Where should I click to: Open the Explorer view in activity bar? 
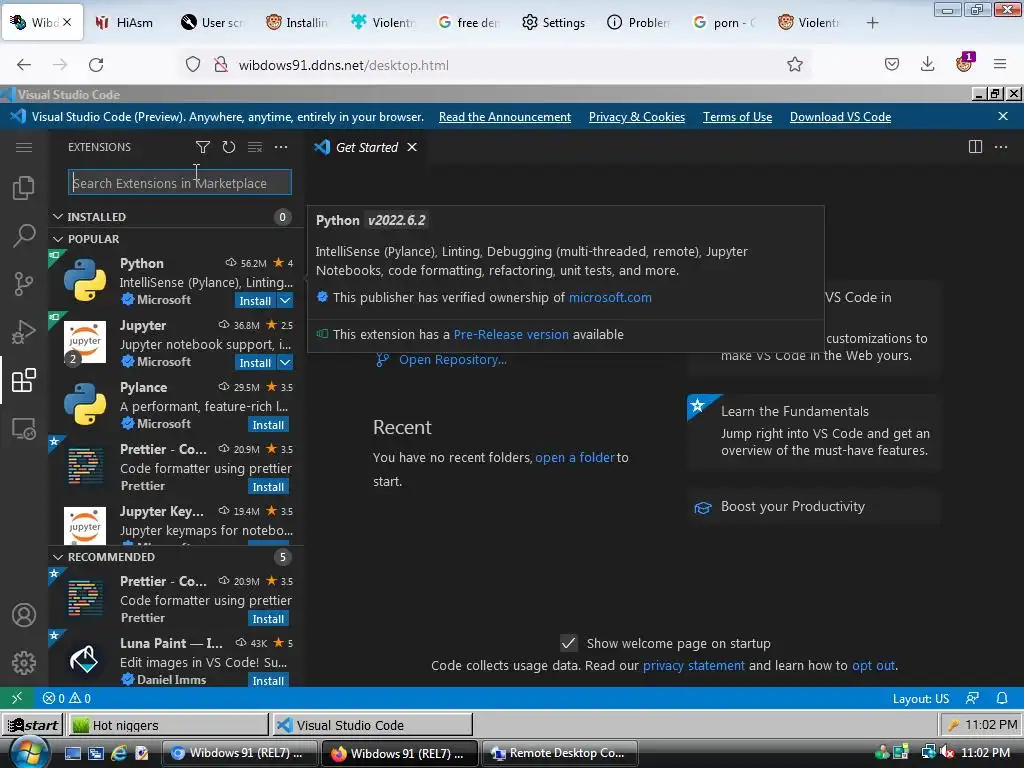(24, 188)
